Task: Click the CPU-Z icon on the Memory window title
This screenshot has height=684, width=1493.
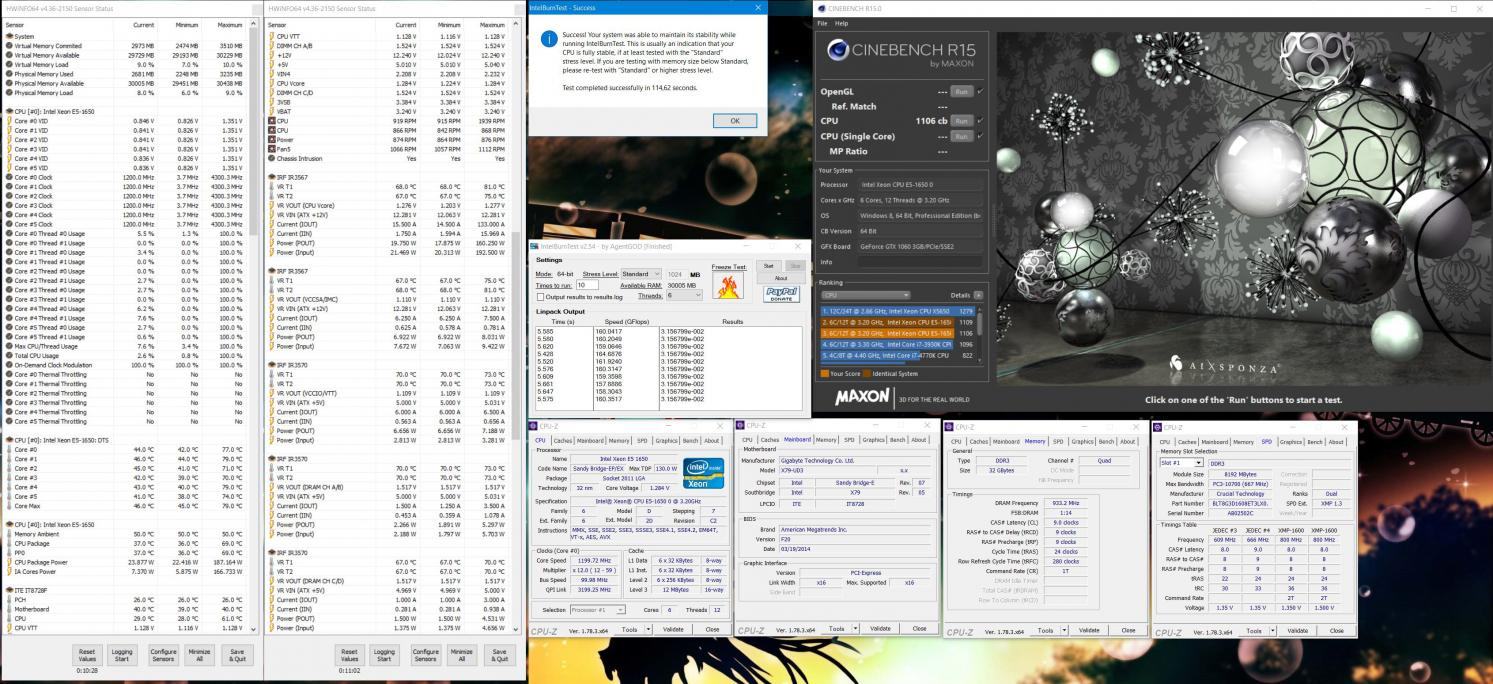Action: tap(950, 426)
